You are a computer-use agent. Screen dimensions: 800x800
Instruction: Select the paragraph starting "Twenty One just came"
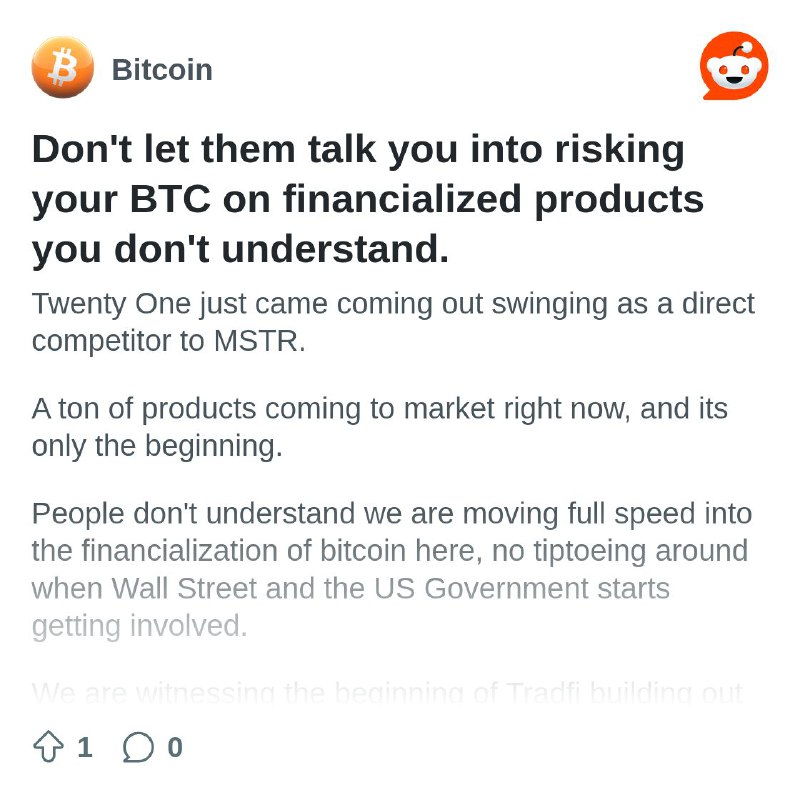point(393,322)
